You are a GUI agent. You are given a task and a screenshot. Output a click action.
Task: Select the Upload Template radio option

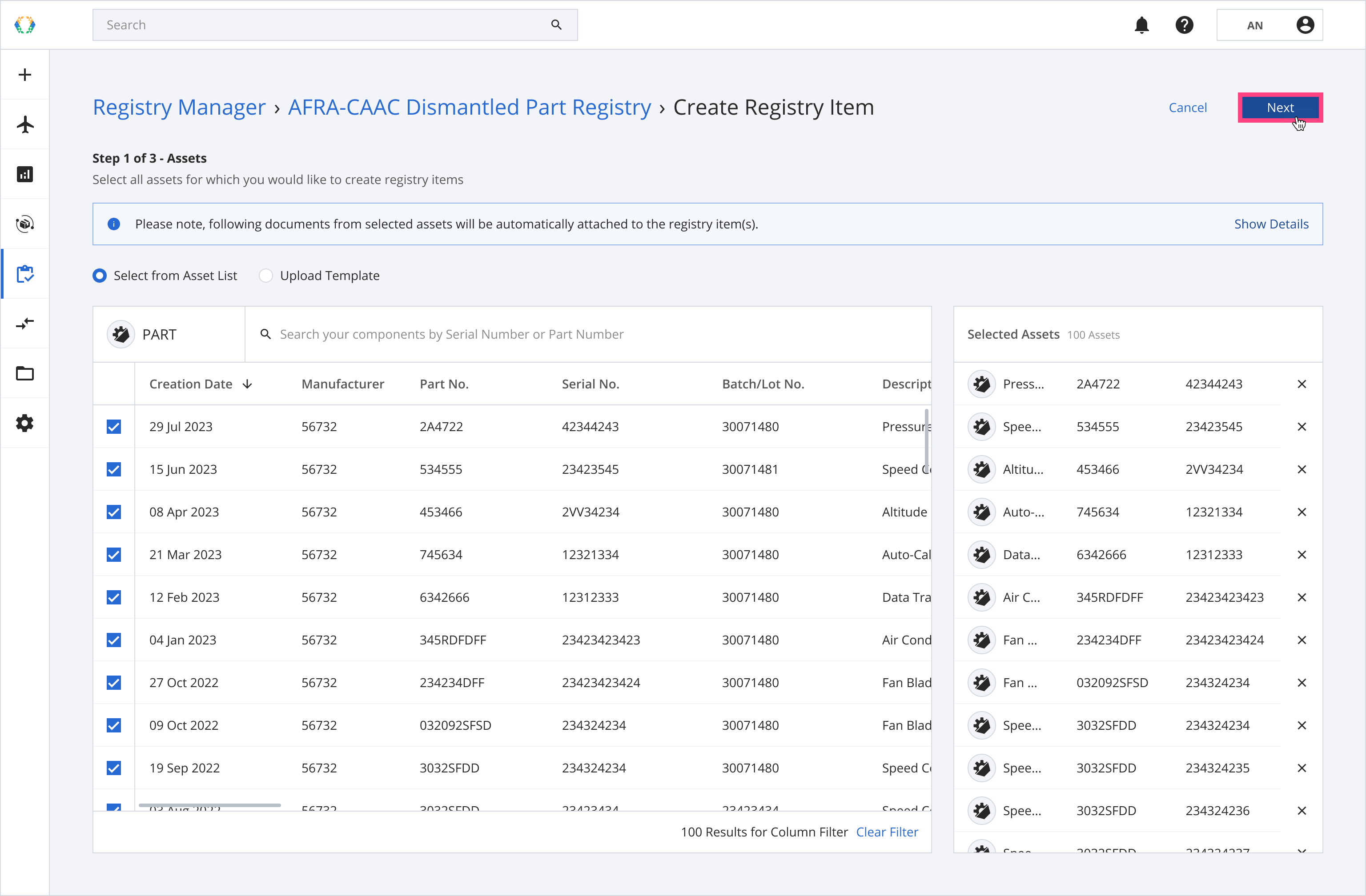click(x=266, y=276)
